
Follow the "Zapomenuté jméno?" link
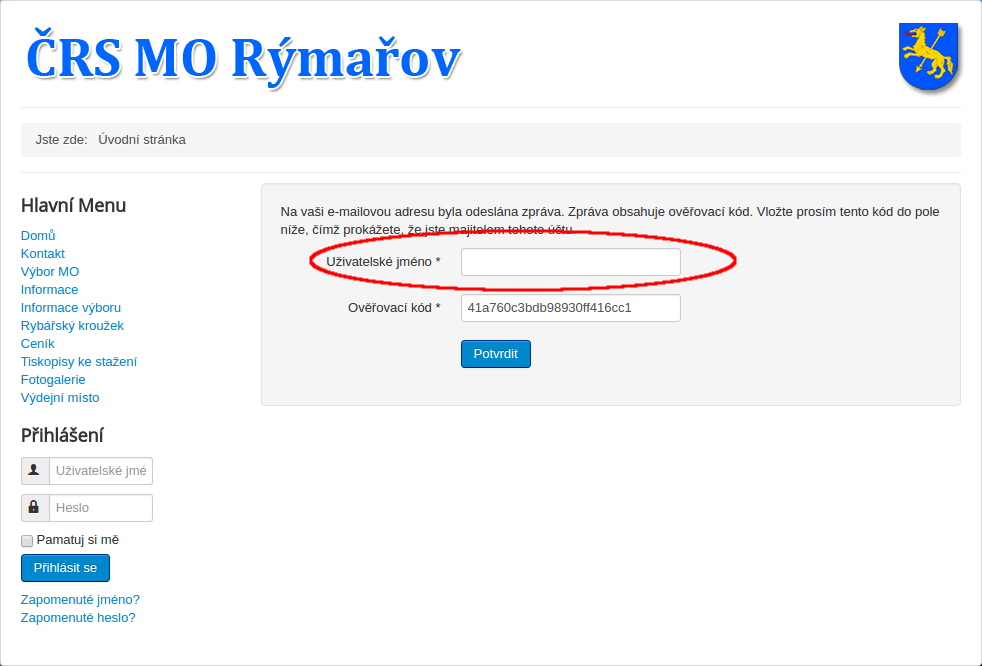80,600
